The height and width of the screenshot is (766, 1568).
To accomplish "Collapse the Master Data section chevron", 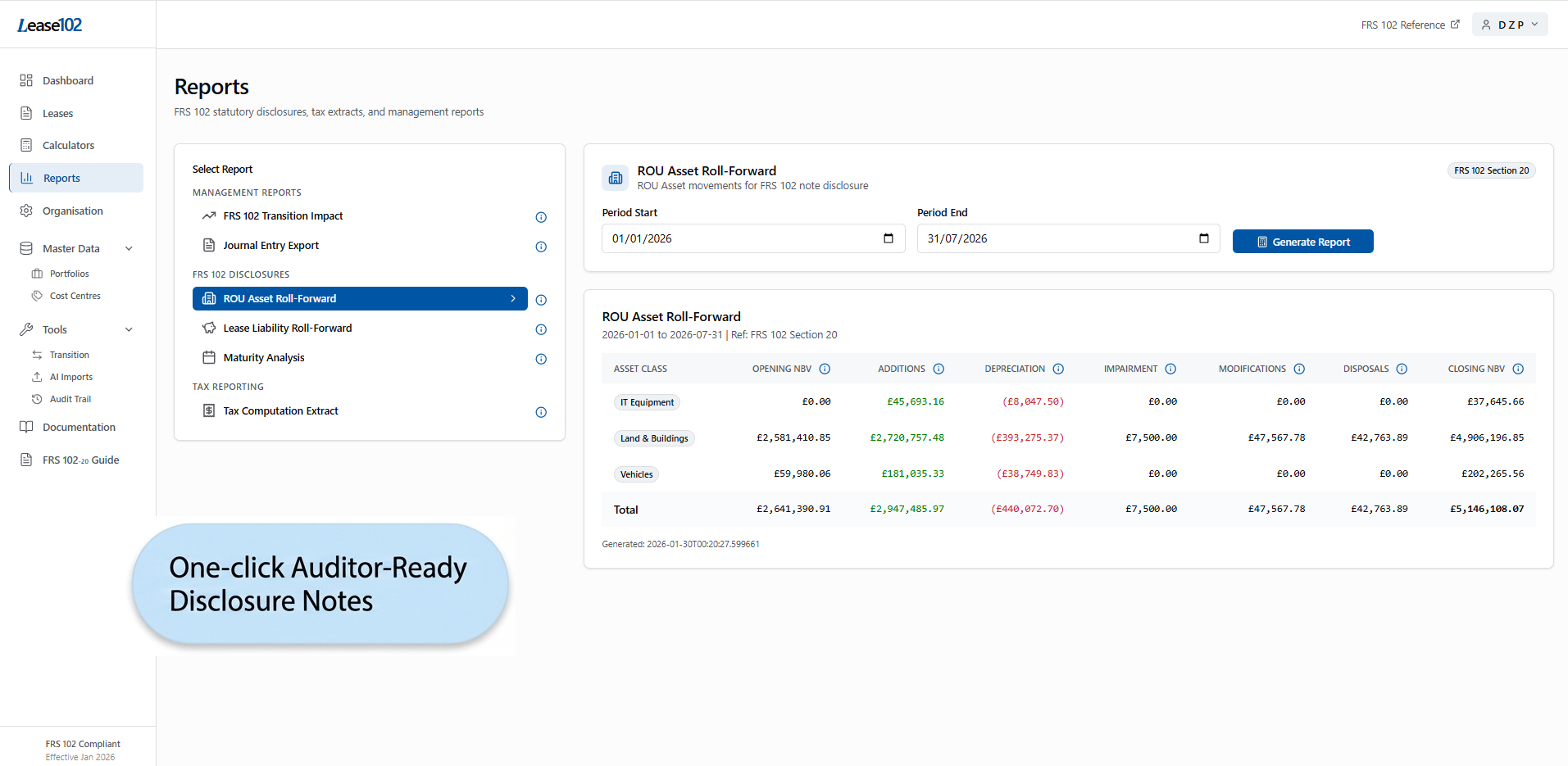I will pos(129,248).
